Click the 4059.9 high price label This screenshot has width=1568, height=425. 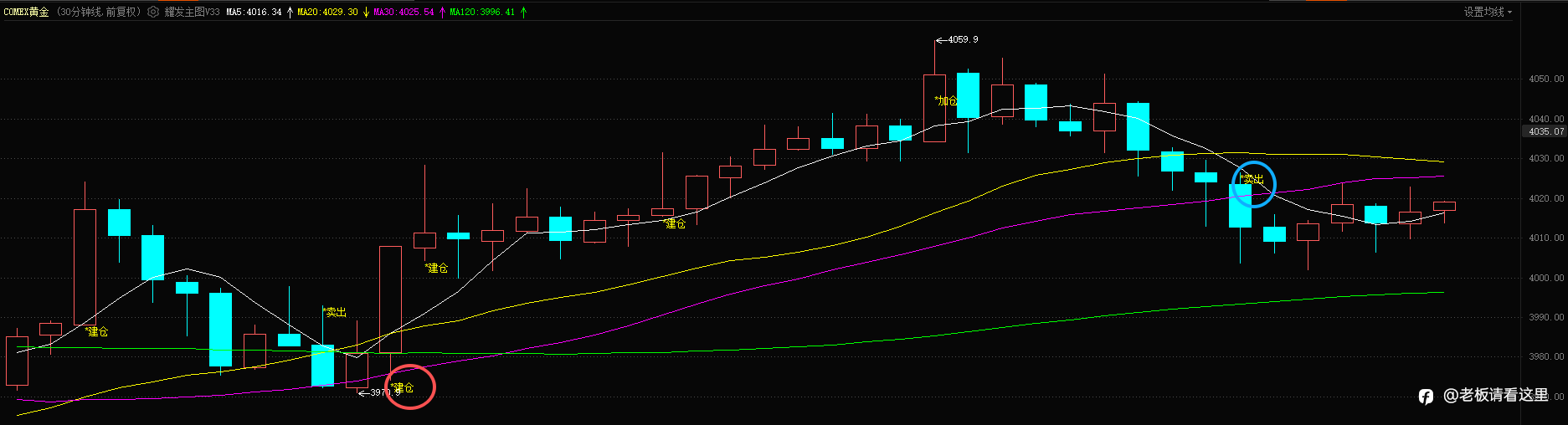click(963, 39)
